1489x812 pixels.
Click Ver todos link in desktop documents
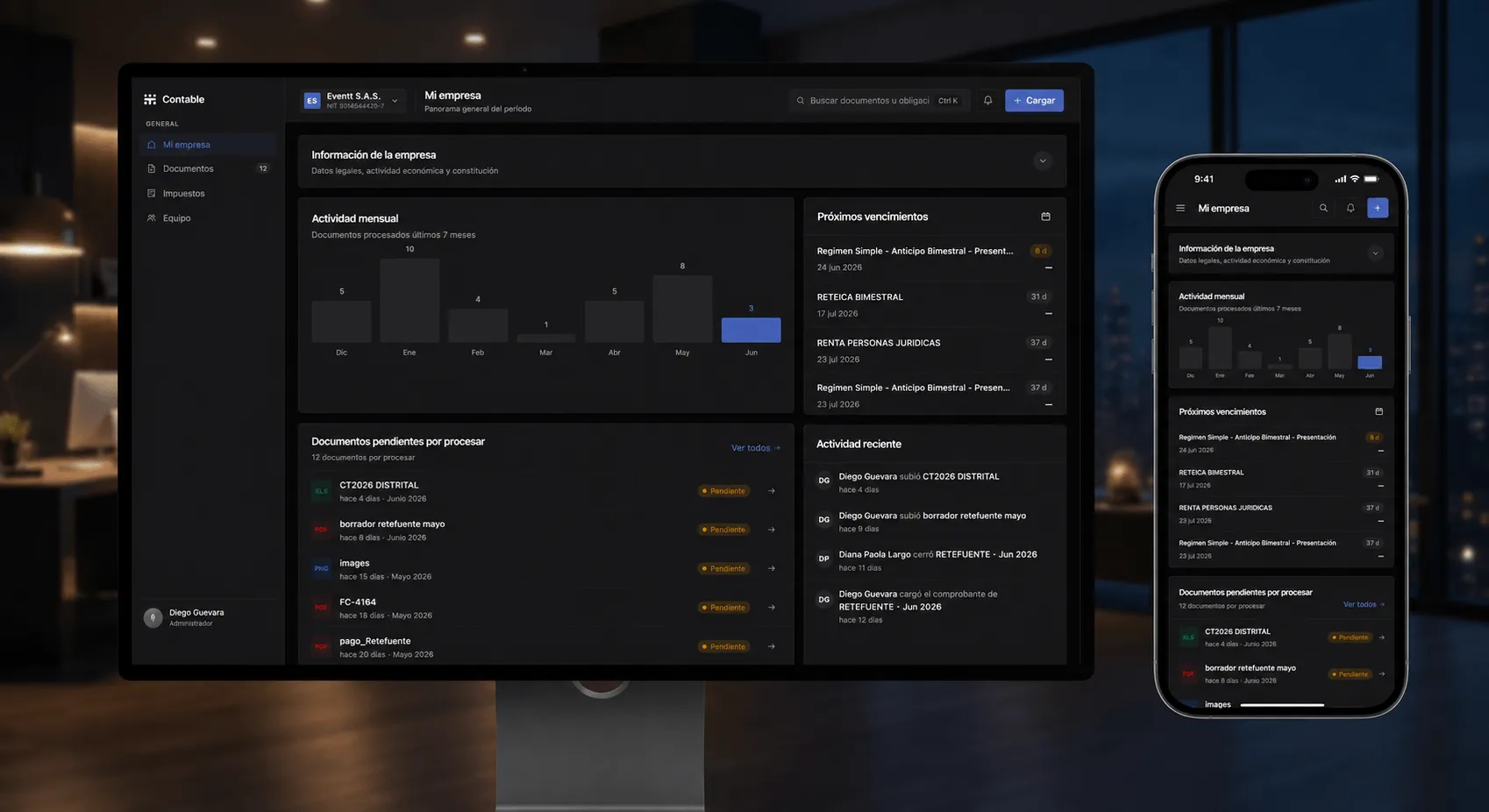point(756,448)
